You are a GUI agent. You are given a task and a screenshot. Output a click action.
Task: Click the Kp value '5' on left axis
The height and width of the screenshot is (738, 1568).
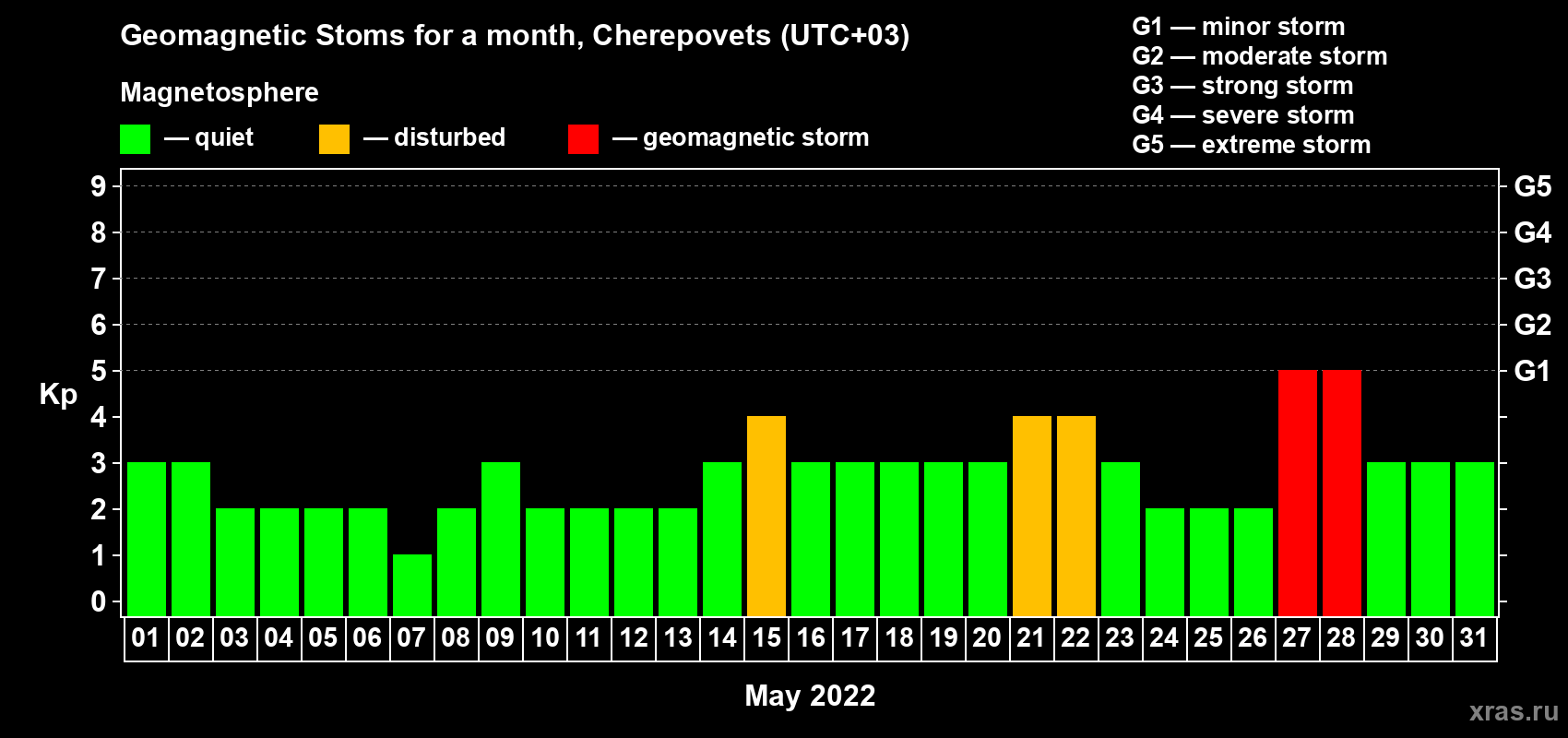(x=99, y=371)
